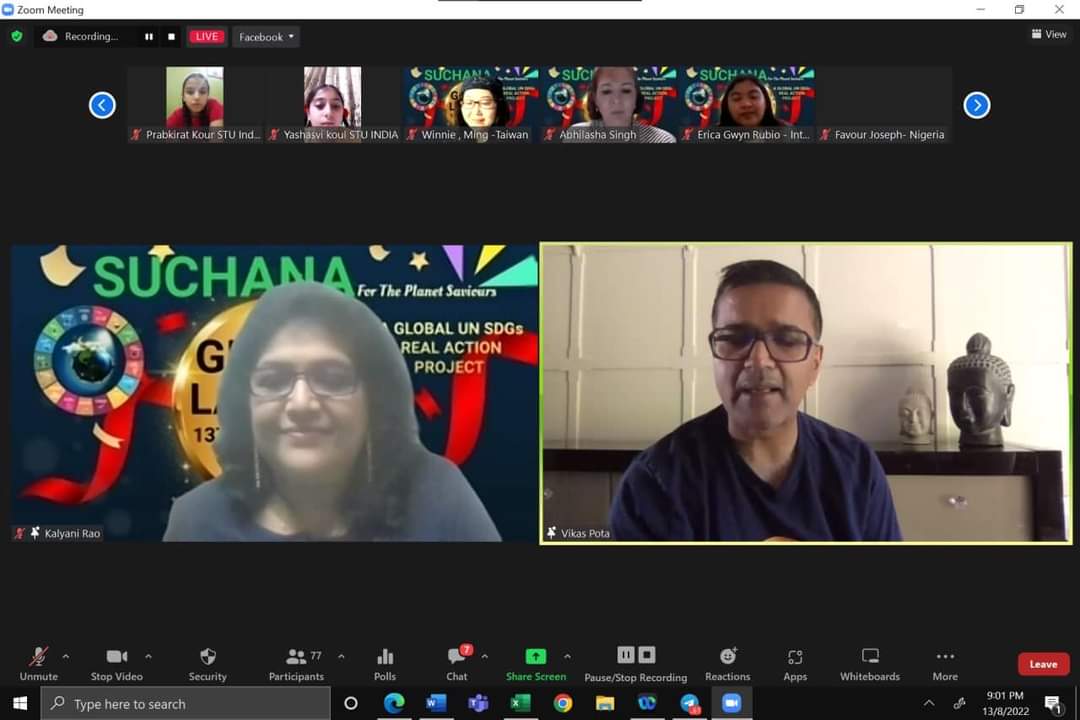Select Prabkirat Kour video thumbnail
Image resolution: width=1080 pixels, height=720 pixels.
coord(195,104)
